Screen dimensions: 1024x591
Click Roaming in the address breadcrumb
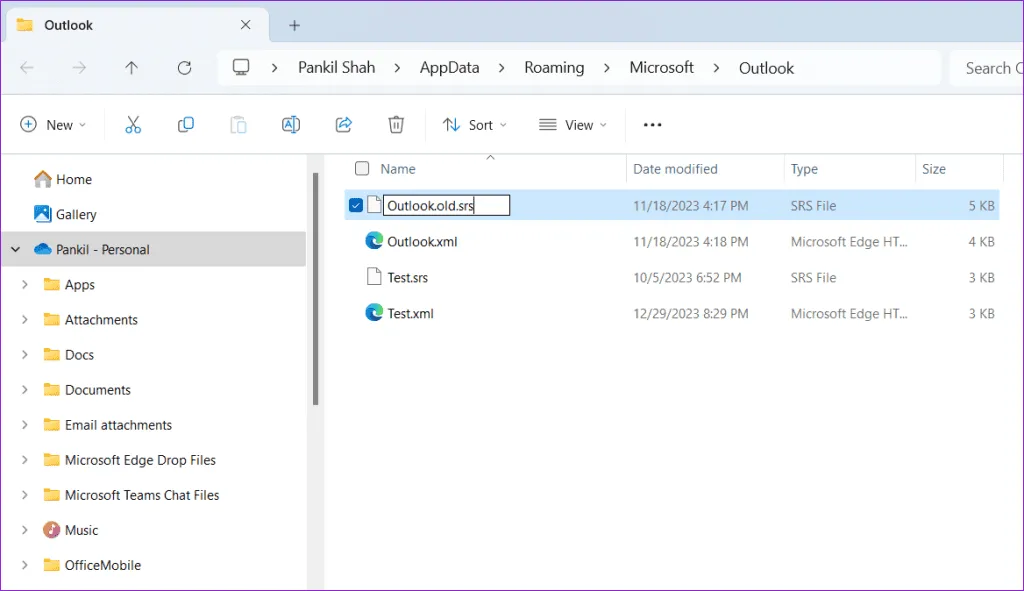point(554,68)
